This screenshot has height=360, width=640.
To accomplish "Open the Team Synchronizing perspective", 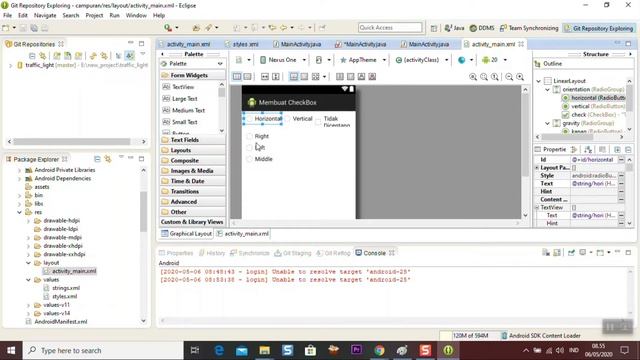I will (529, 28).
